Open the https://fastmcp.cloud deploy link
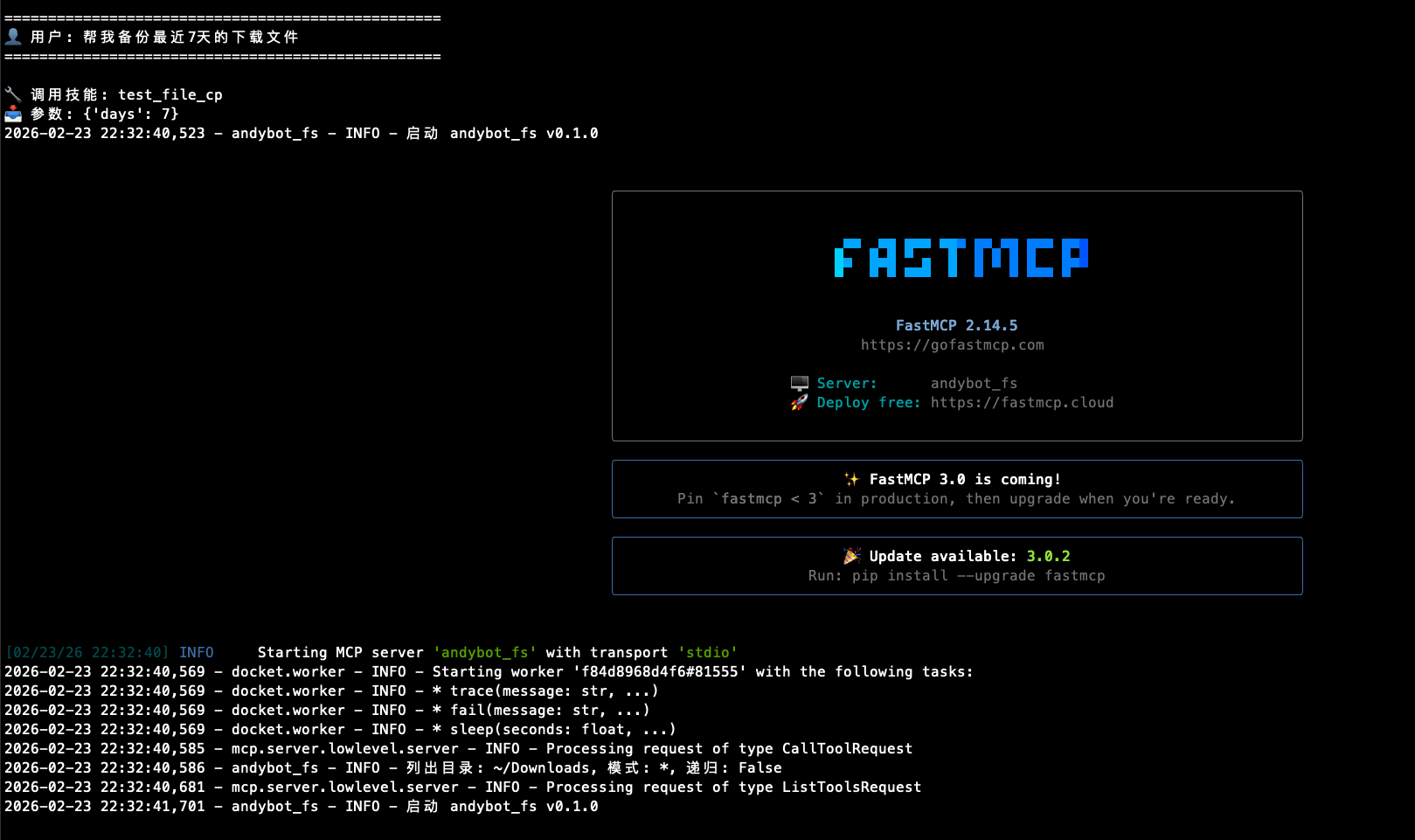Image resolution: width=1415 pixels, height=840 pixels. [1023, 402]
